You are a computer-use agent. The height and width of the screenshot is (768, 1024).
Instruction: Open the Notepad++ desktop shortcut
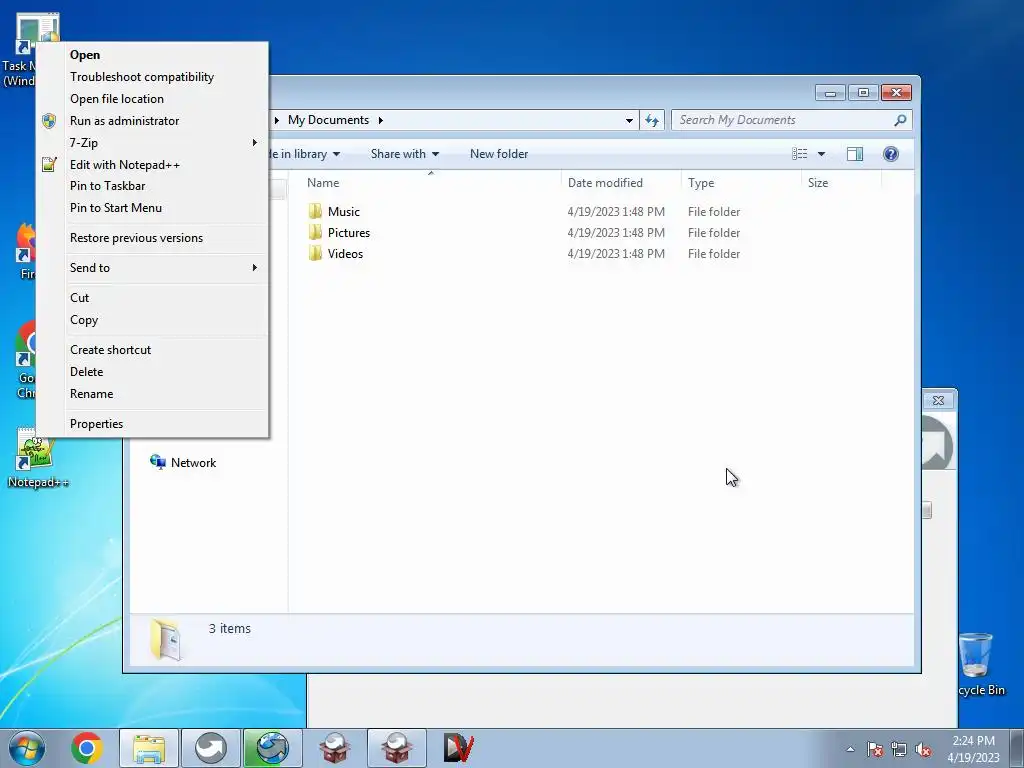click(37, 458)
